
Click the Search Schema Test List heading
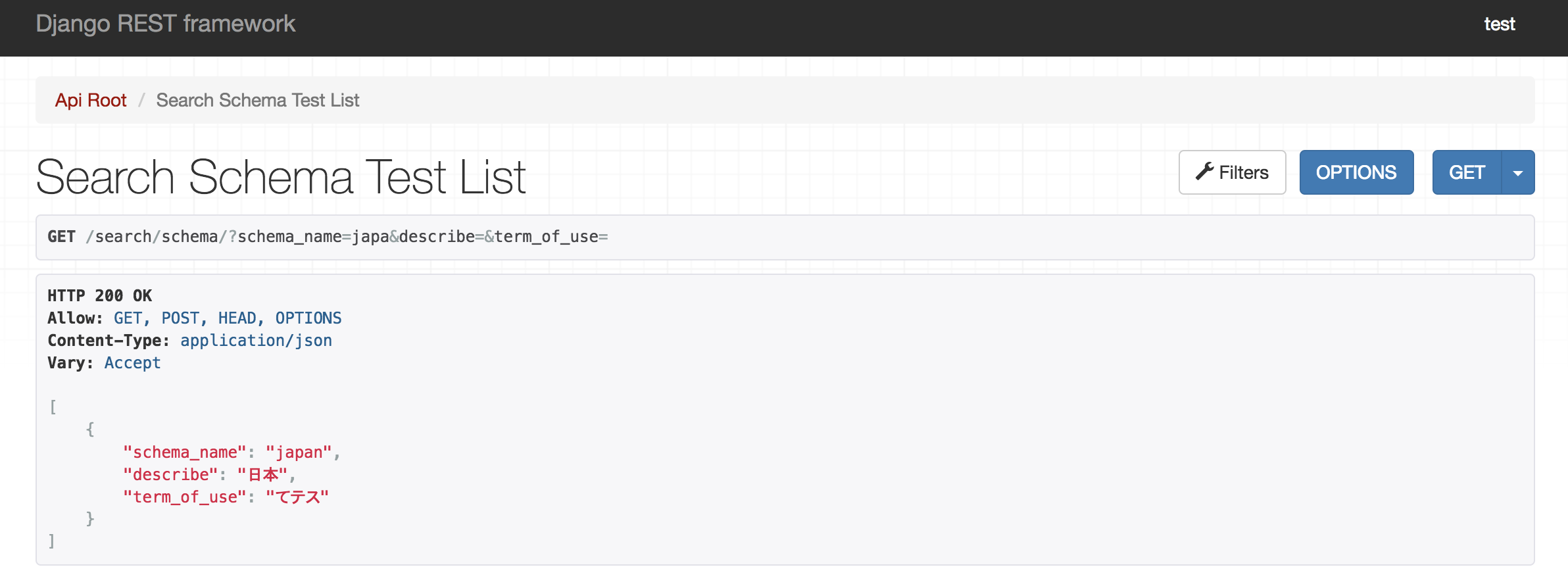point(281,177)
